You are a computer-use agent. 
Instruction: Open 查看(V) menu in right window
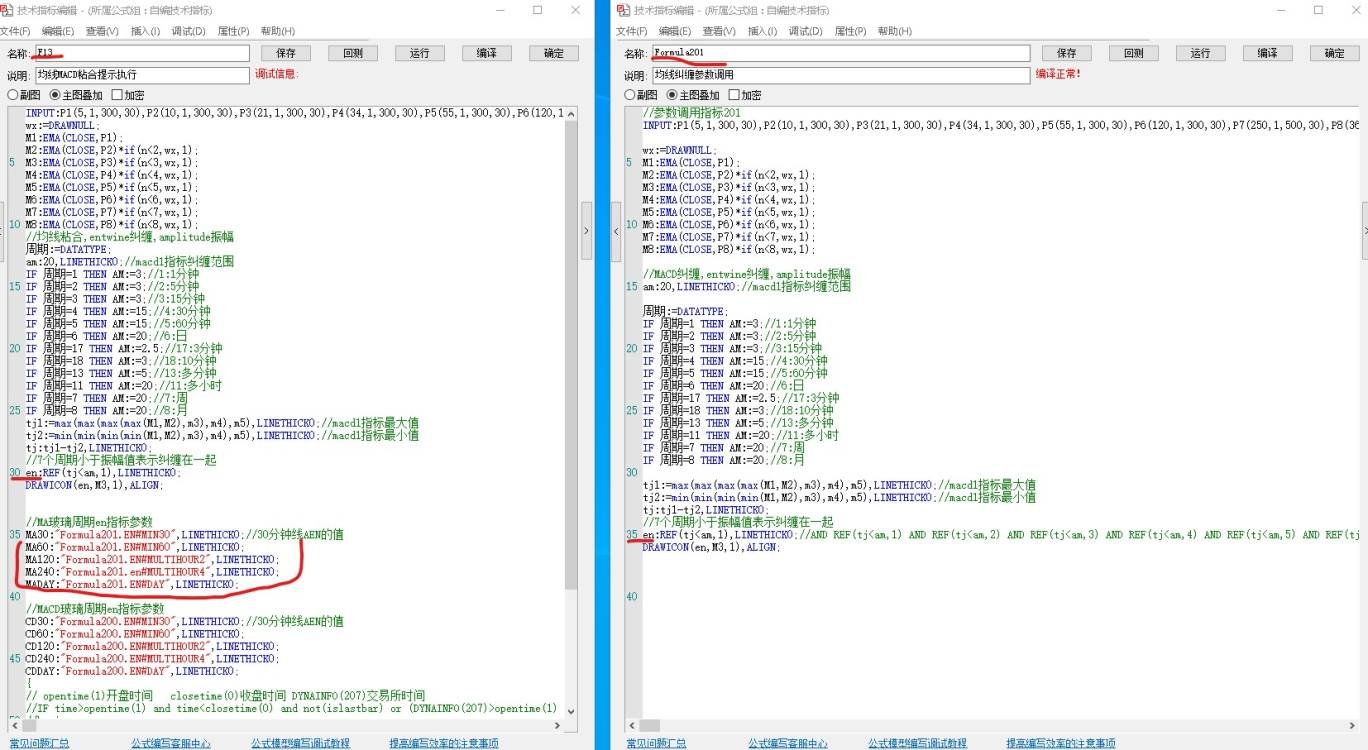point(719,31)
